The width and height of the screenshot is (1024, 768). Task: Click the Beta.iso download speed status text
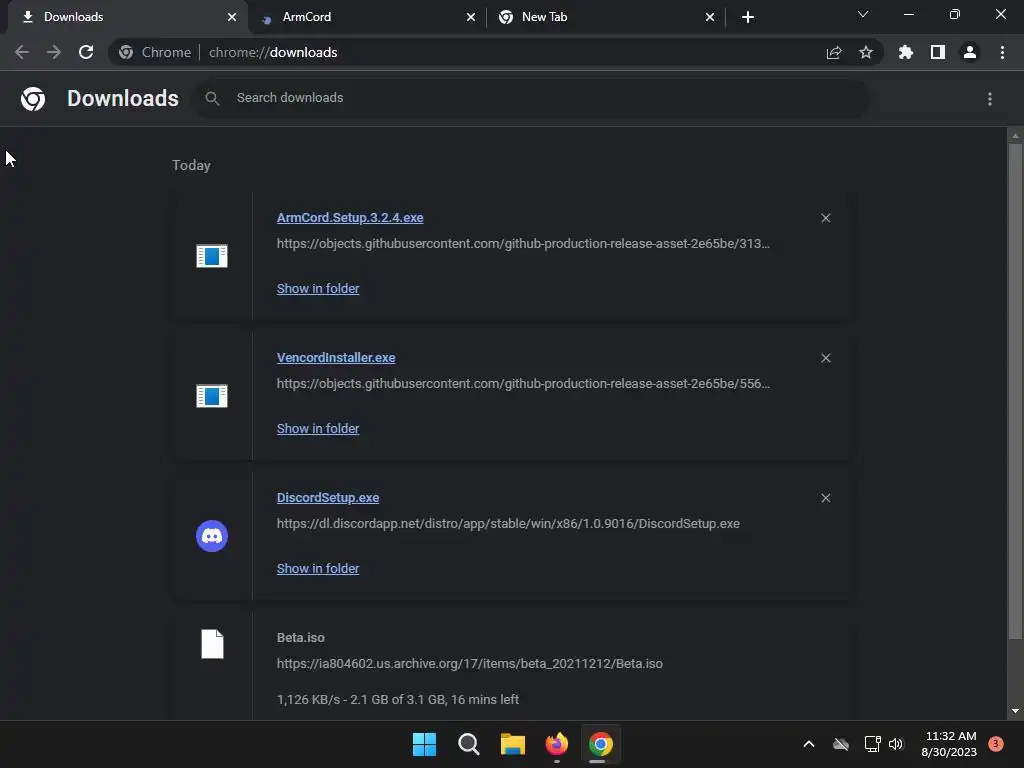pos(398,699)
